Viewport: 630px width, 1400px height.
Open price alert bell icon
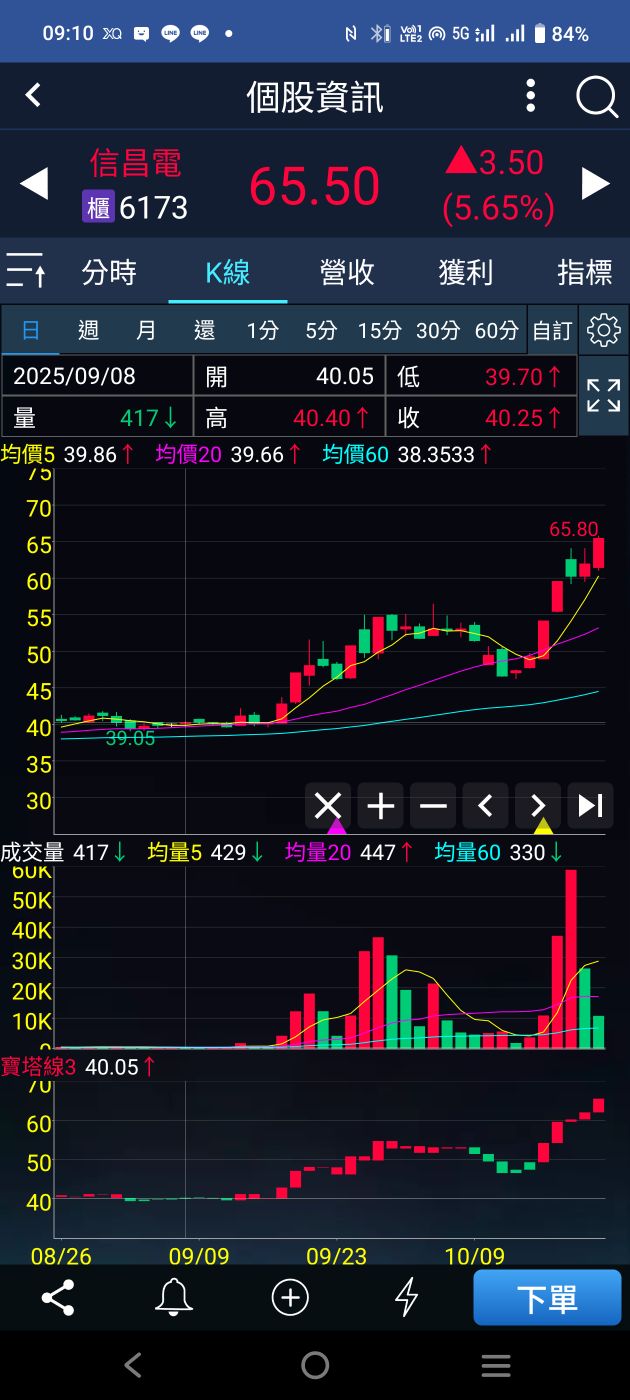pos(173,1298)
